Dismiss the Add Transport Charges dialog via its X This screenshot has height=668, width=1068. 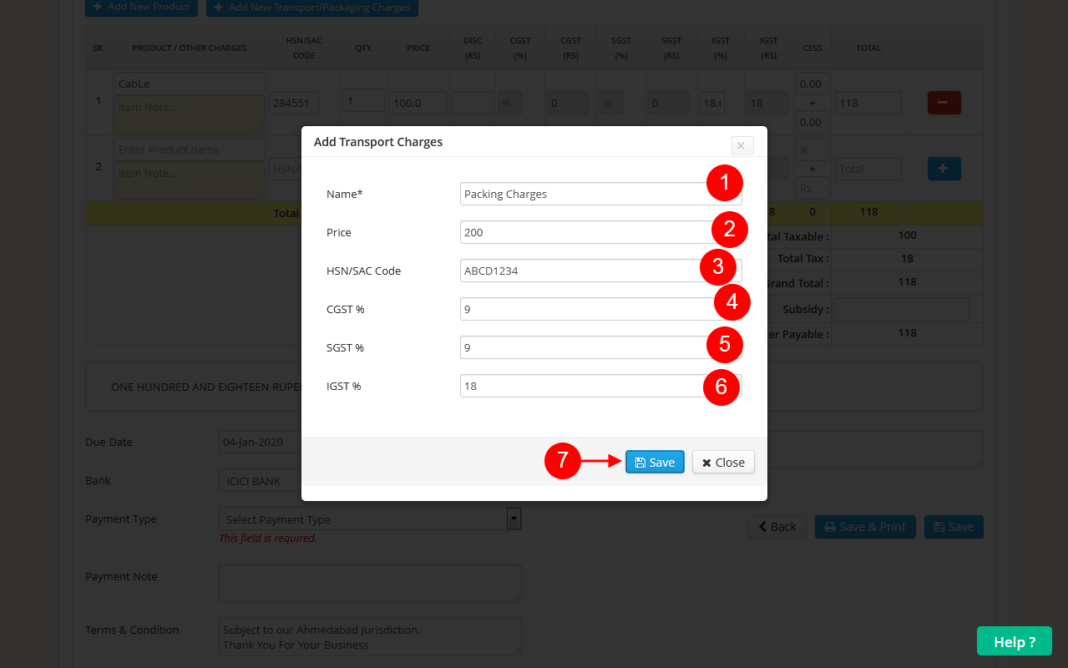[741, 145]
